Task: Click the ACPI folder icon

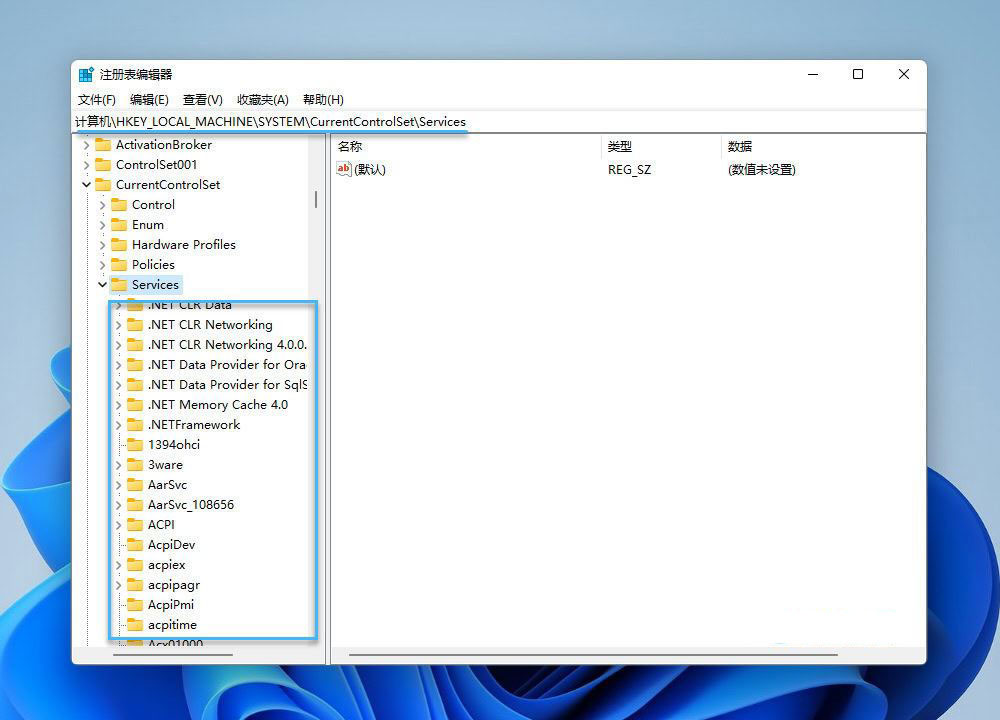Action: pyautogui.click(x=134, y=525)
